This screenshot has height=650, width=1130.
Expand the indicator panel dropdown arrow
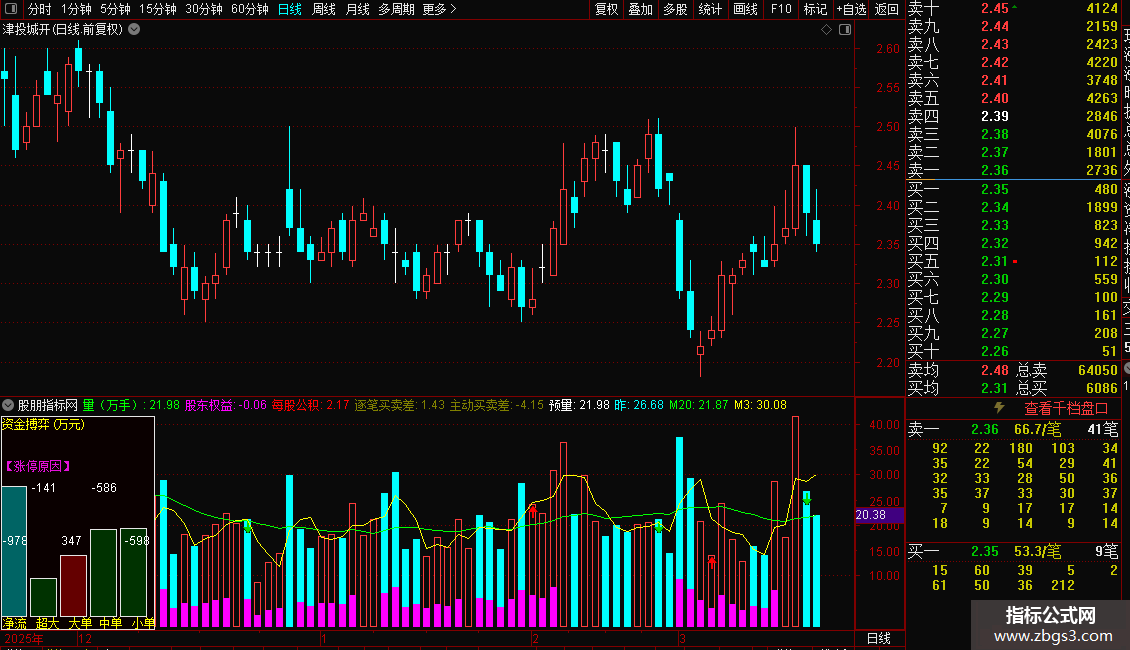pos(8,405)
